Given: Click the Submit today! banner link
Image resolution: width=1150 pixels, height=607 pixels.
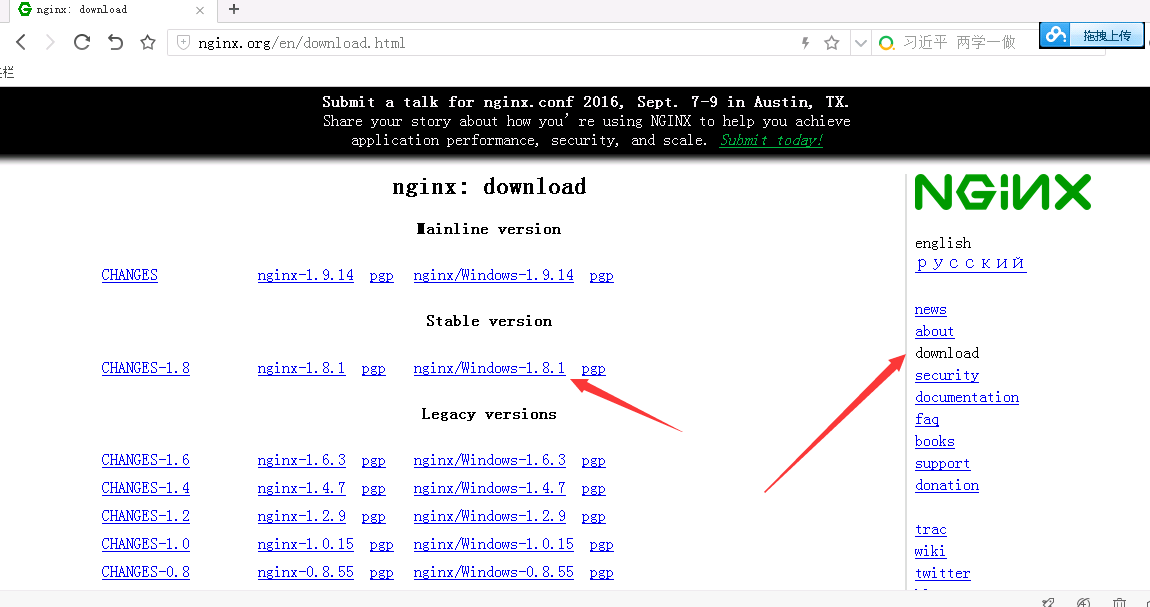Looking at the screenshot, I should click(x=771, y=140).
